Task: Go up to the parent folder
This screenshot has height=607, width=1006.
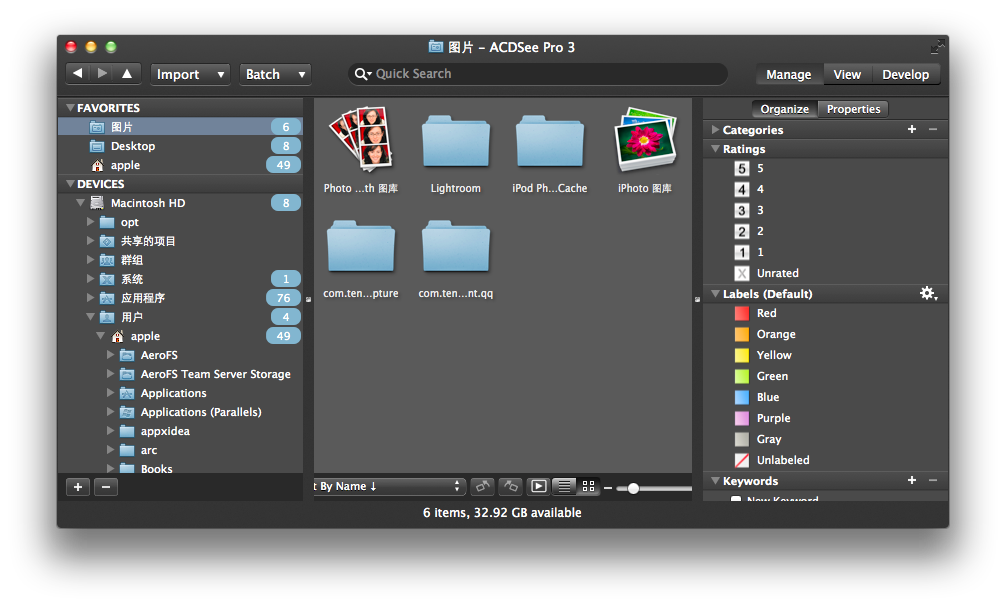Action: point(127,74)
